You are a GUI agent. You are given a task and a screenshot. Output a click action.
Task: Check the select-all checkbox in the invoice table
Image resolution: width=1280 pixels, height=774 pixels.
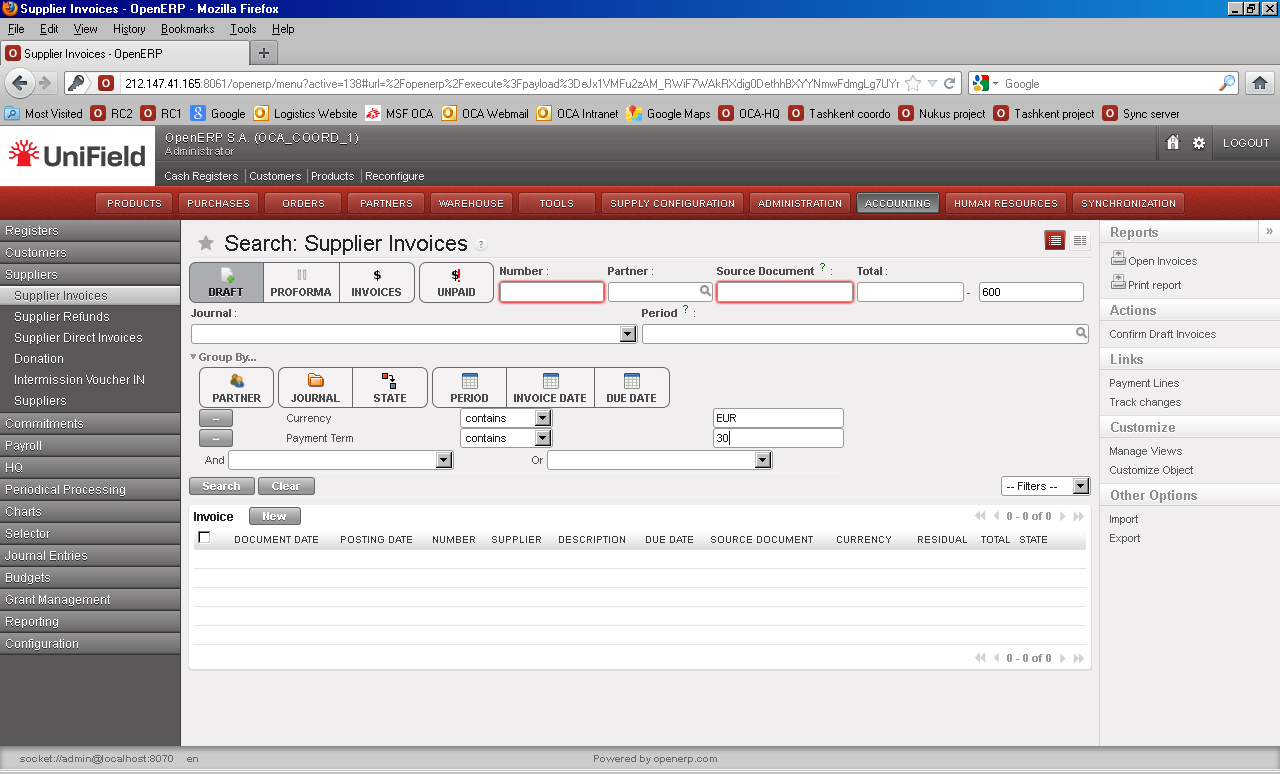click(204, 538)
